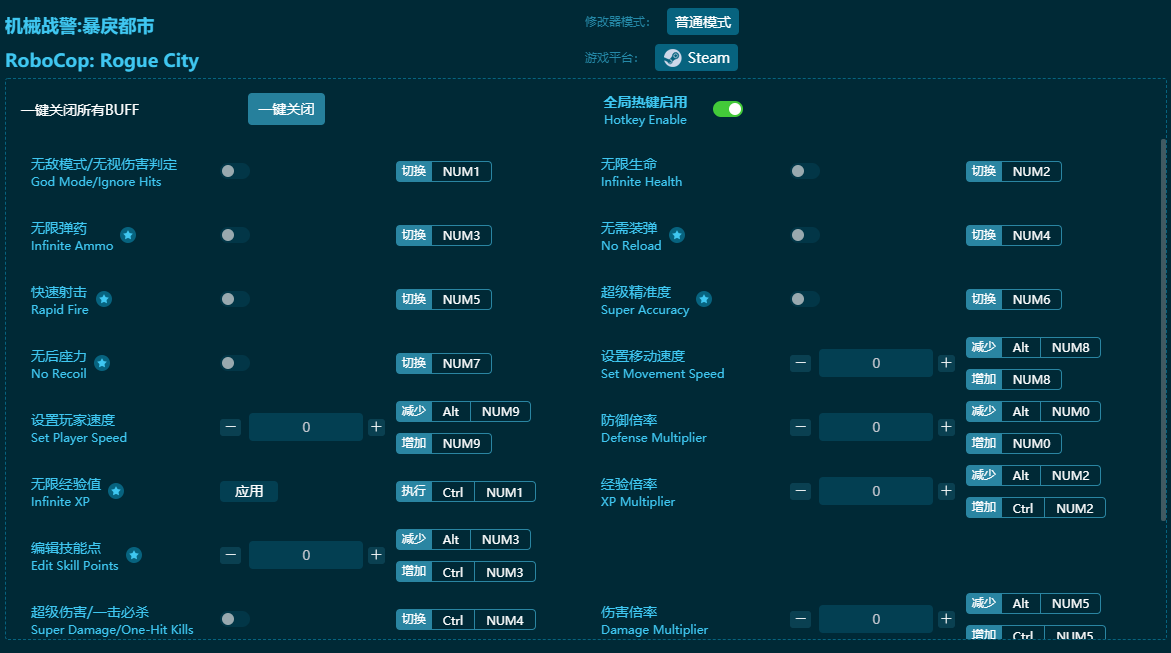Increase Set Player Speed with plus button
Image resolution: width=1171 pixels, height=653 pixels.
click(x=376, y=427)
